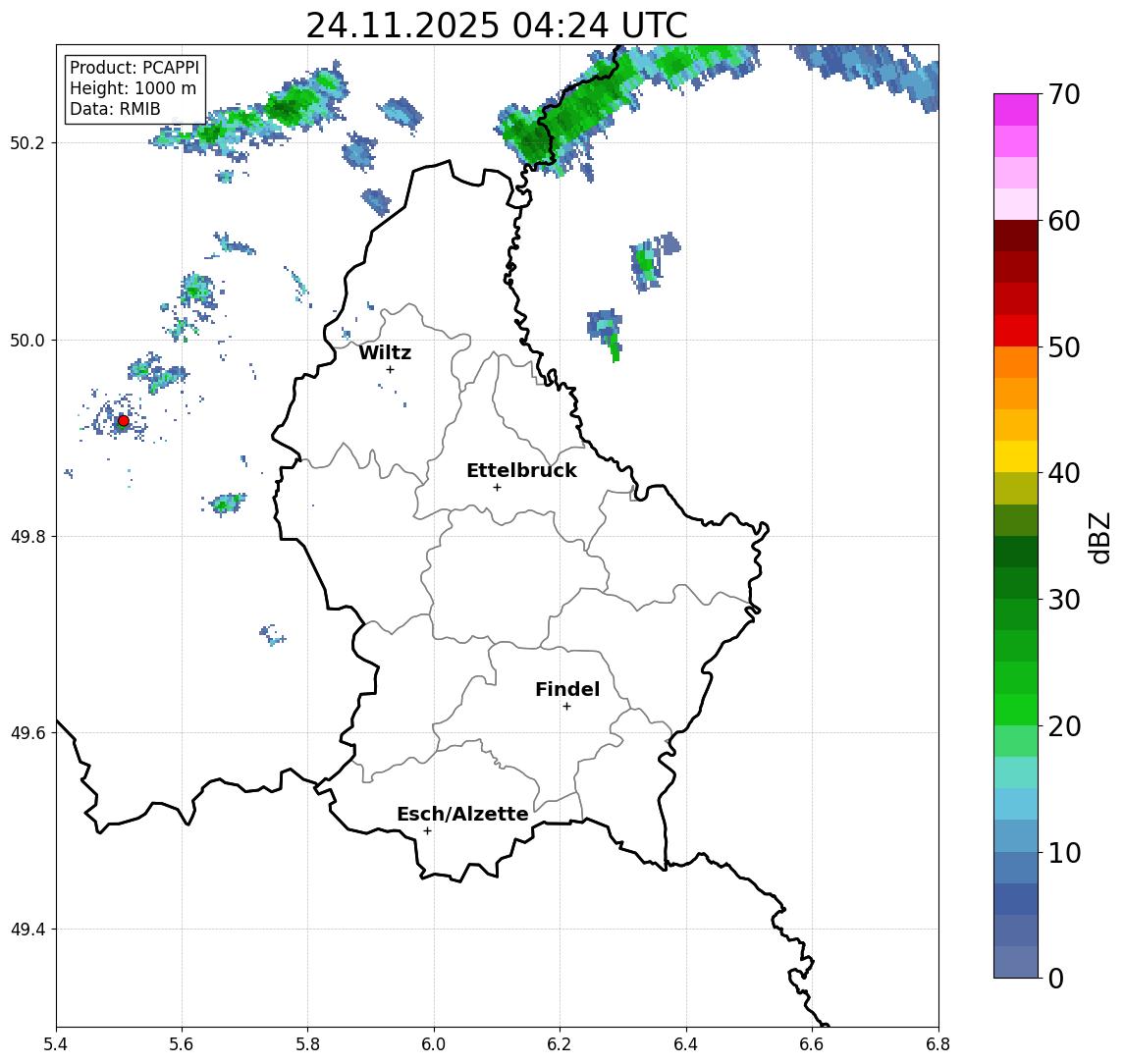The width and height of the screenshot is (1124, 1064).
Task: Click the slate blue swatch just above 0 dBZ
Action: click(1016, 962)
